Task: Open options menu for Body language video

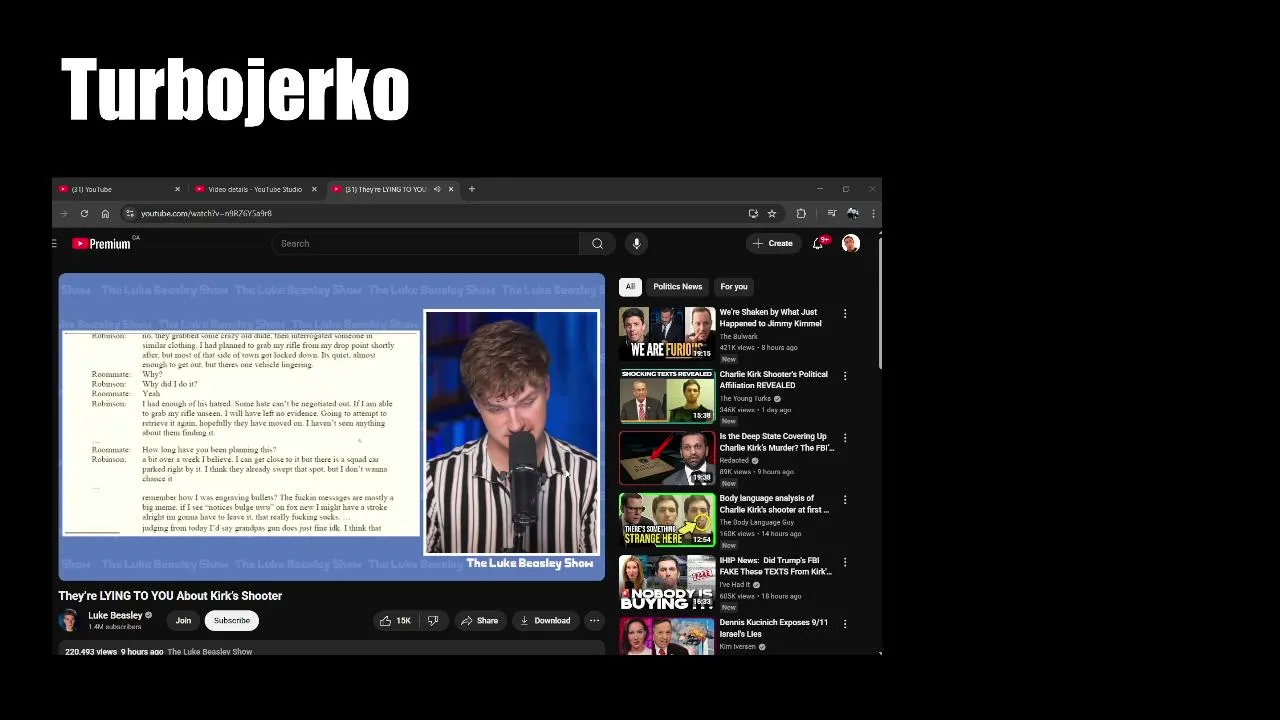Action: point(845,500)
